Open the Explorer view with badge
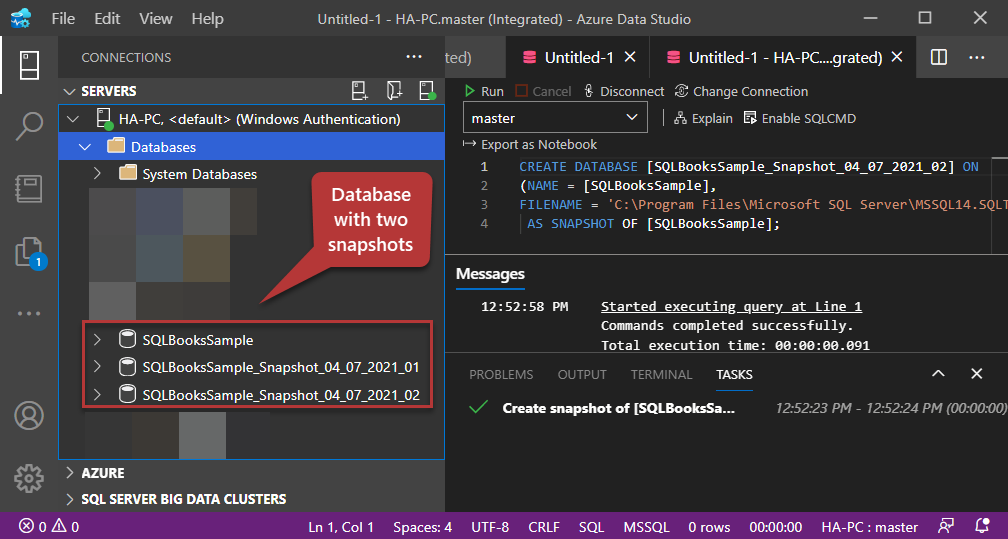 (29, 252)
